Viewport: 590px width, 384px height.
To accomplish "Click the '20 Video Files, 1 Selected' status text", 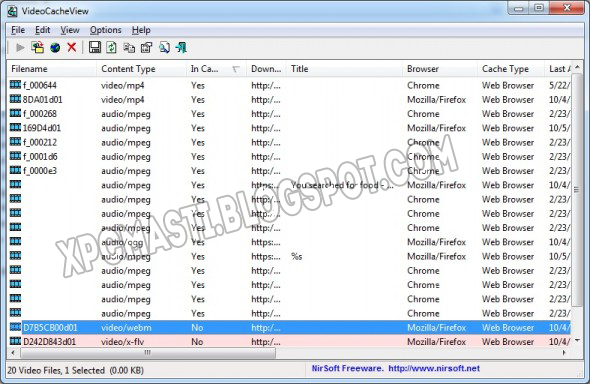I will 75,370.
